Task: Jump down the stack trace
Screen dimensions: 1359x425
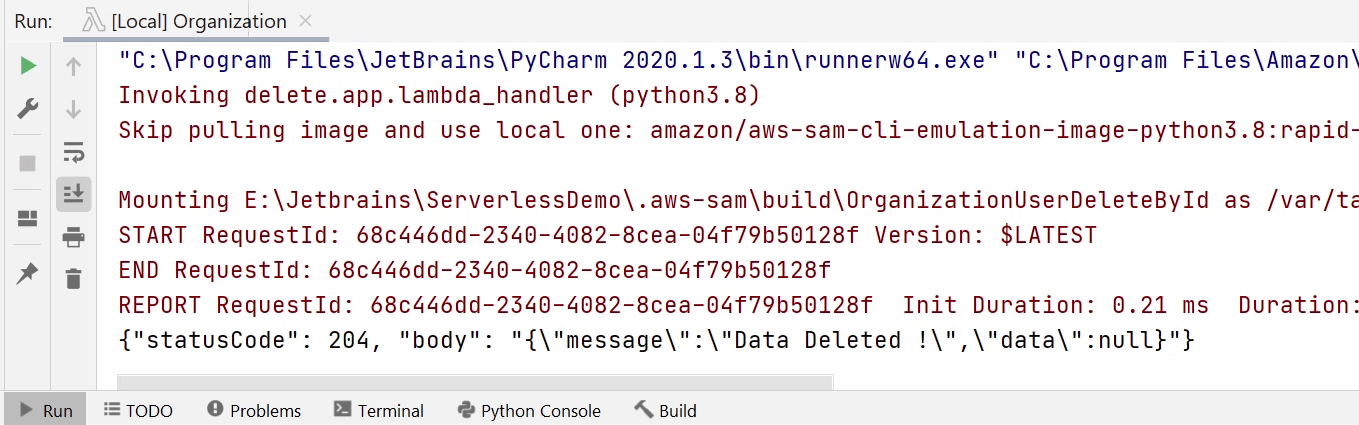Action: (x=73, y=109)
